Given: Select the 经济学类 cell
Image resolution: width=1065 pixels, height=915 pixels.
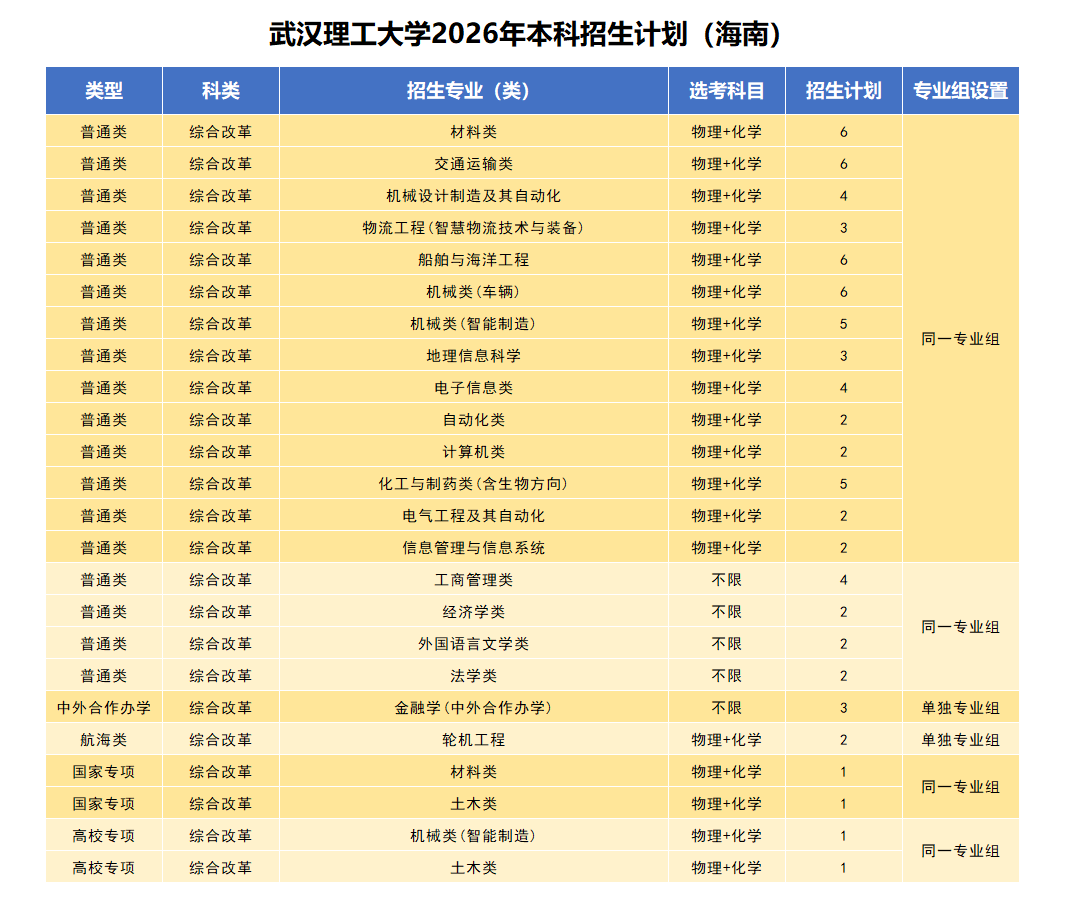Looking at the screenshot, I should (x=473, y=611).
